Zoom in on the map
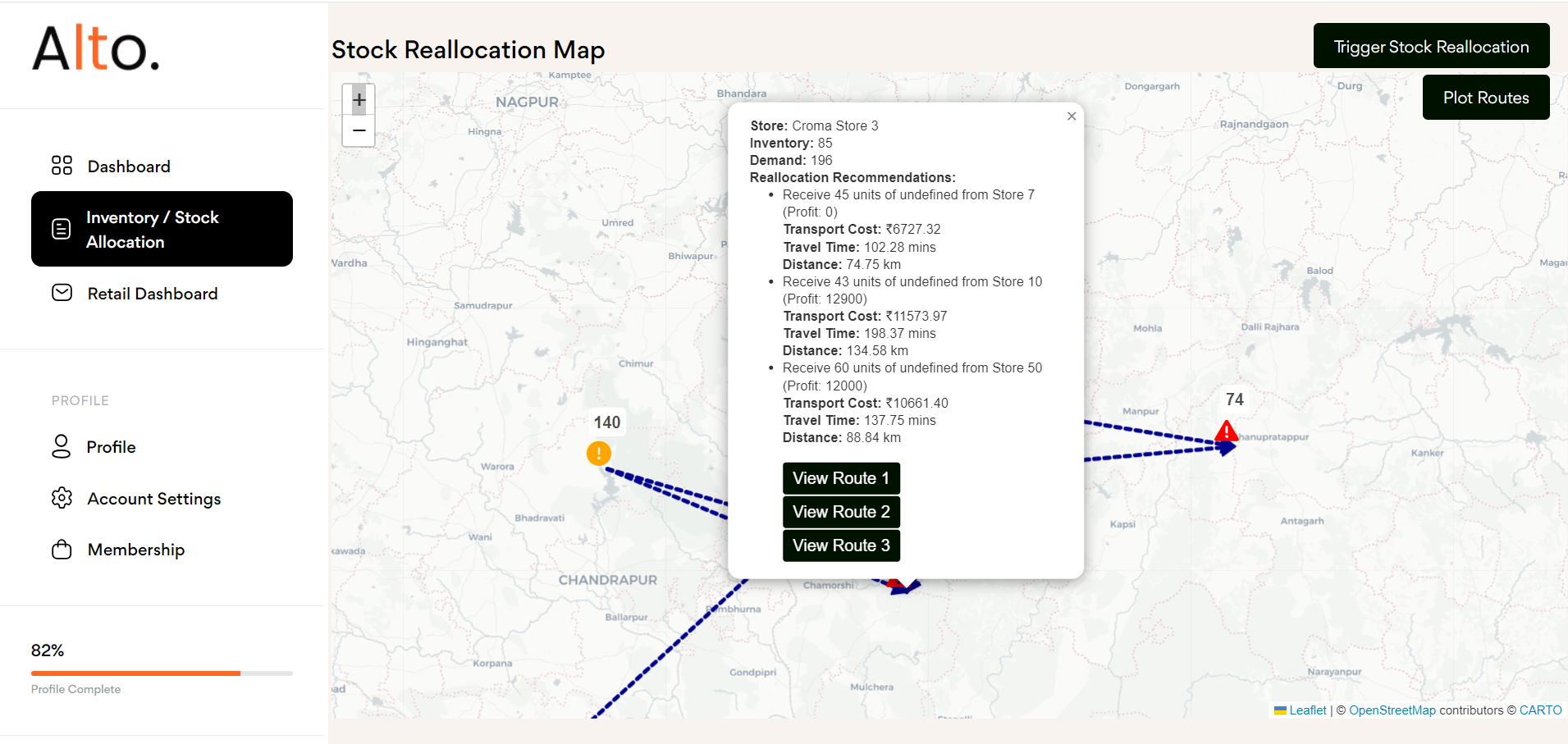Viewport: 1568px width, 744px height. tap(359, 100)
